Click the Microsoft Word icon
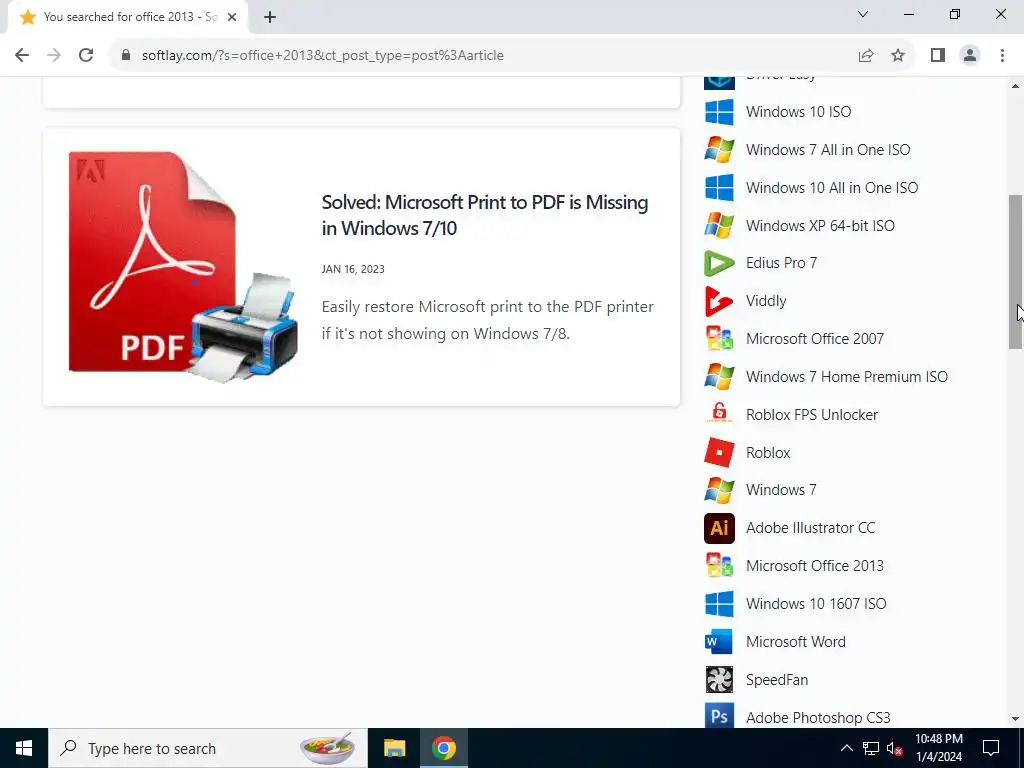The height and width of the screenshot is (768, 1024). point(719,641)
